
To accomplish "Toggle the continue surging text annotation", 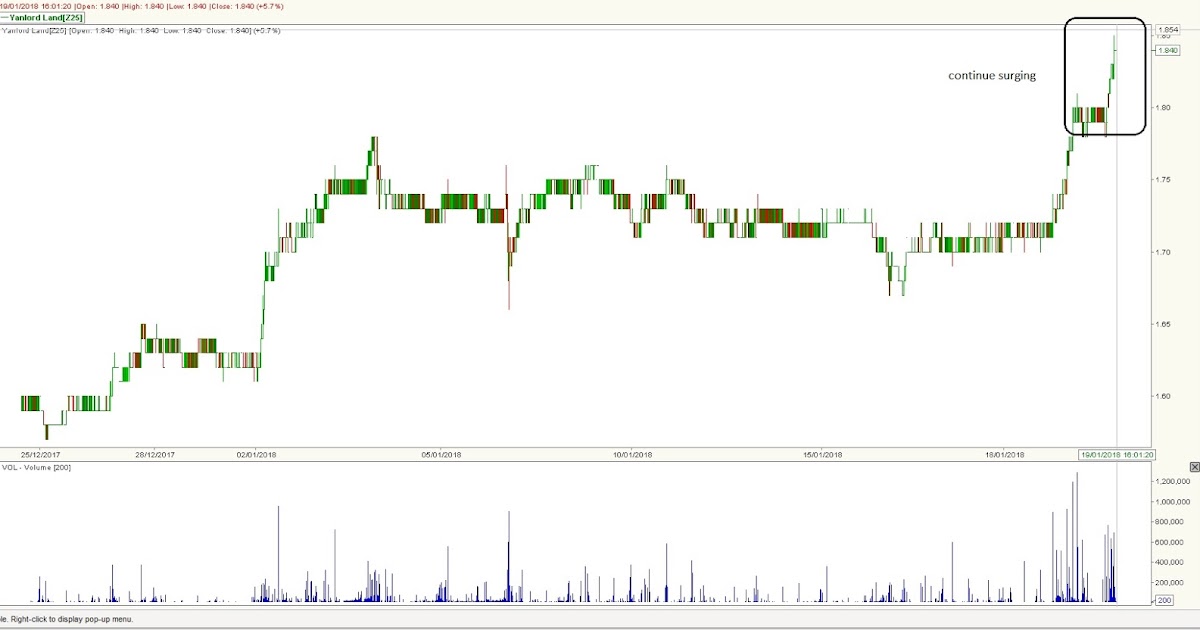I will pos(992,75).
